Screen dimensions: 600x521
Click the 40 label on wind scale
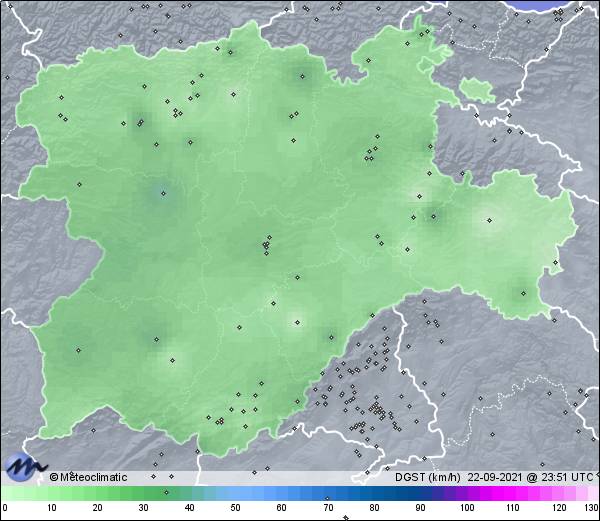(190, 508)
